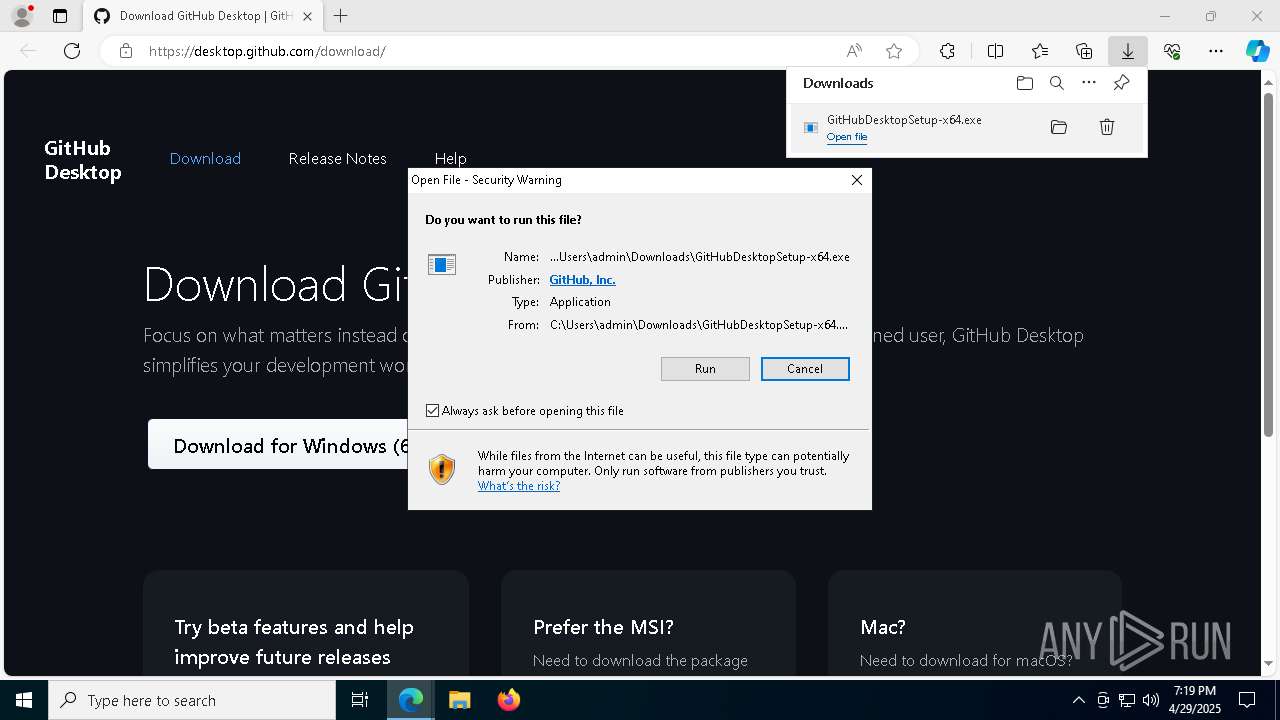Open downloads folder in Downloads panel
Image resolution: width=1280 pixels, height=720 pixels.
click(1024, 83)
